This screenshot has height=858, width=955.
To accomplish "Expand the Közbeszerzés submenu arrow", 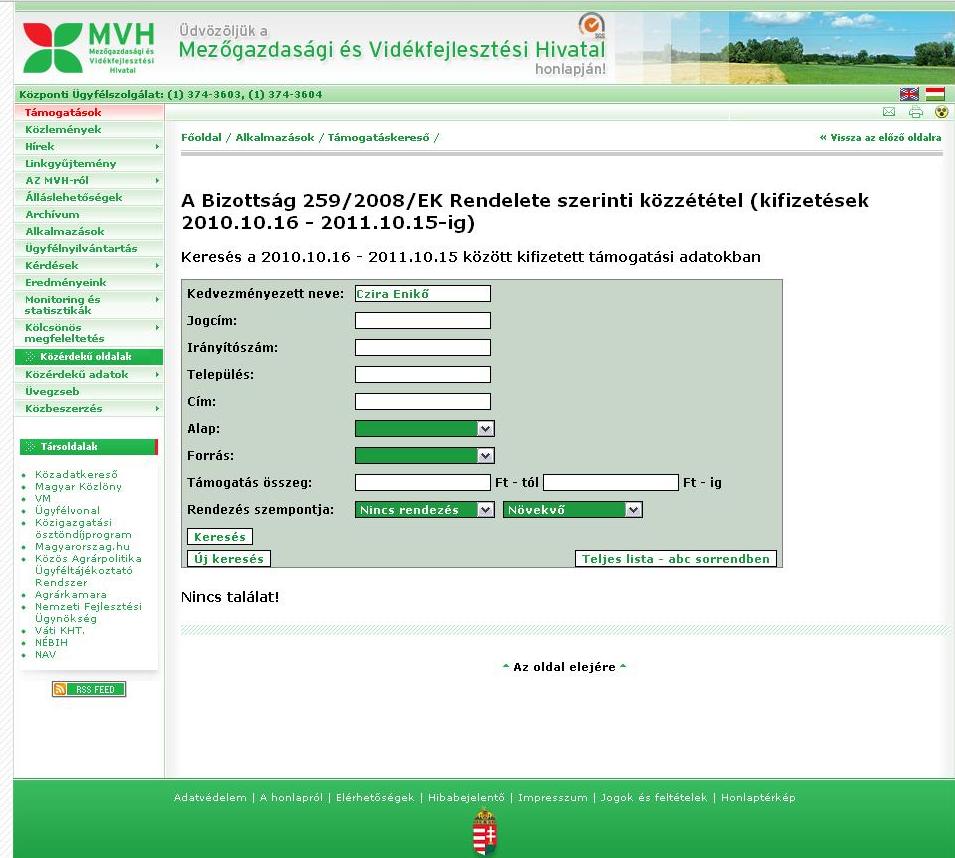I will coord(157,409).
